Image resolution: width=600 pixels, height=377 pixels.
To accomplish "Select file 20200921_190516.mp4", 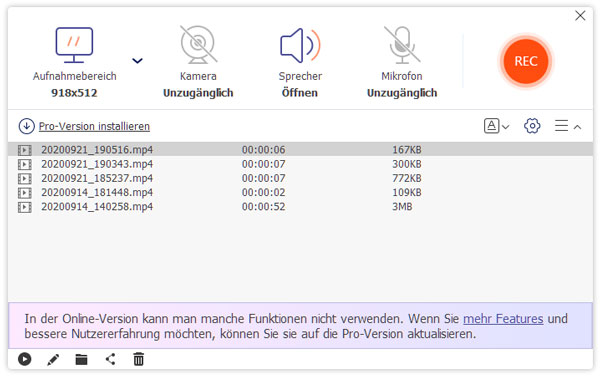I will click(x=300, y=149).
